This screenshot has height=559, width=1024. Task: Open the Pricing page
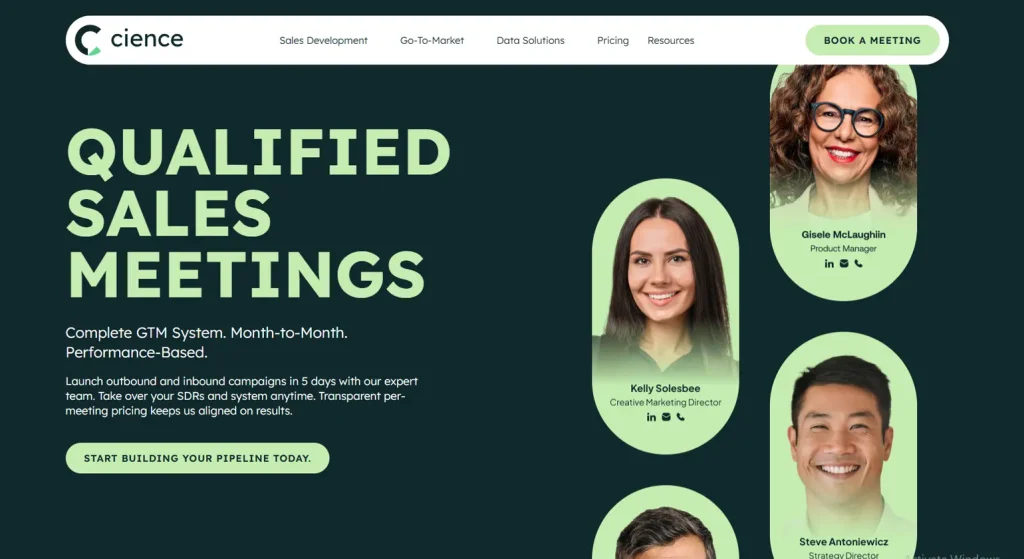tap(613, 40)
